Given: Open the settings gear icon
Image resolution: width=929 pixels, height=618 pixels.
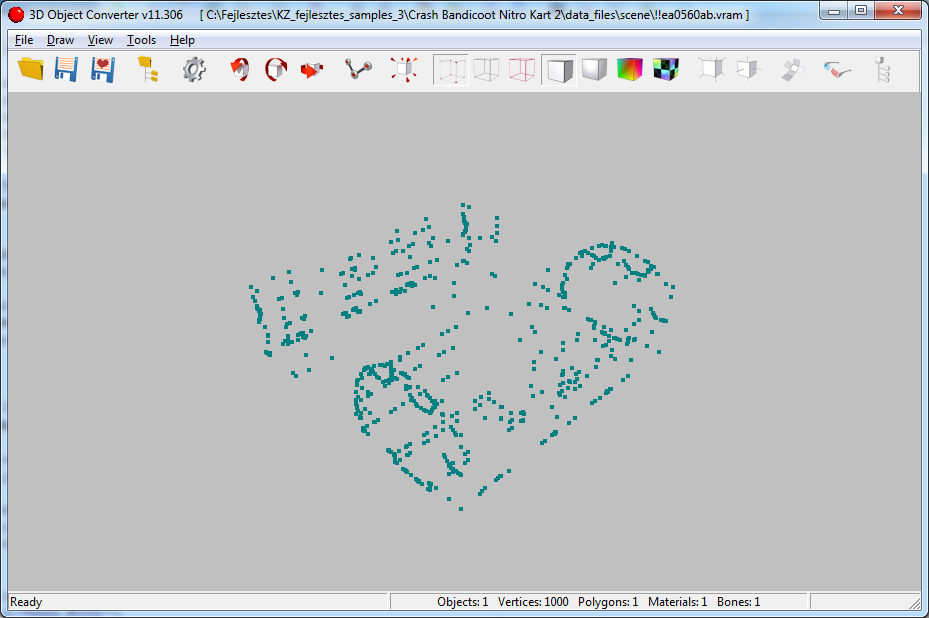Looking at the screenshot, I should click(x=194, y=69).
